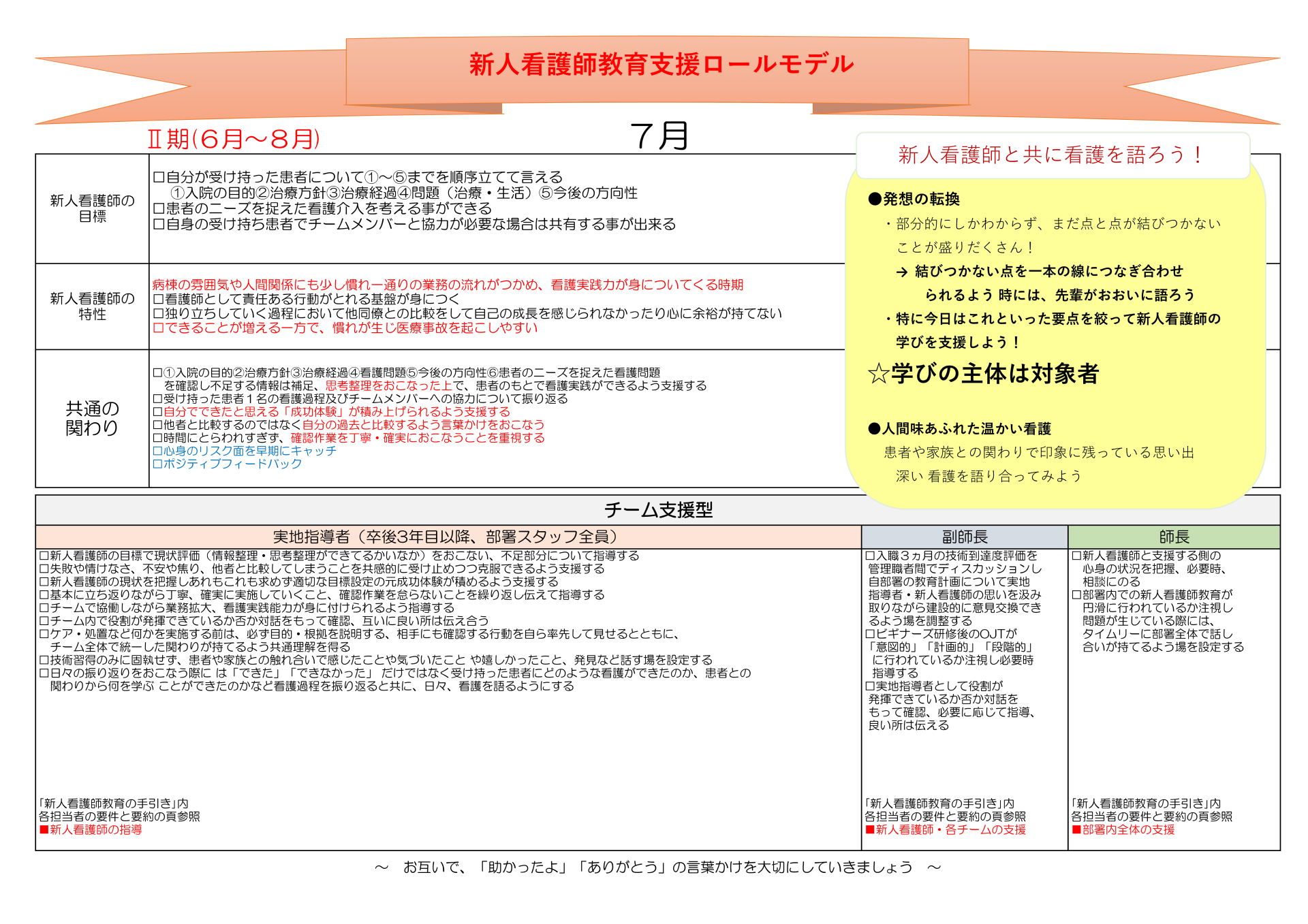Click the line 基本に立ち返りながら丁寧
The image size is (1308, 924).
322,594
